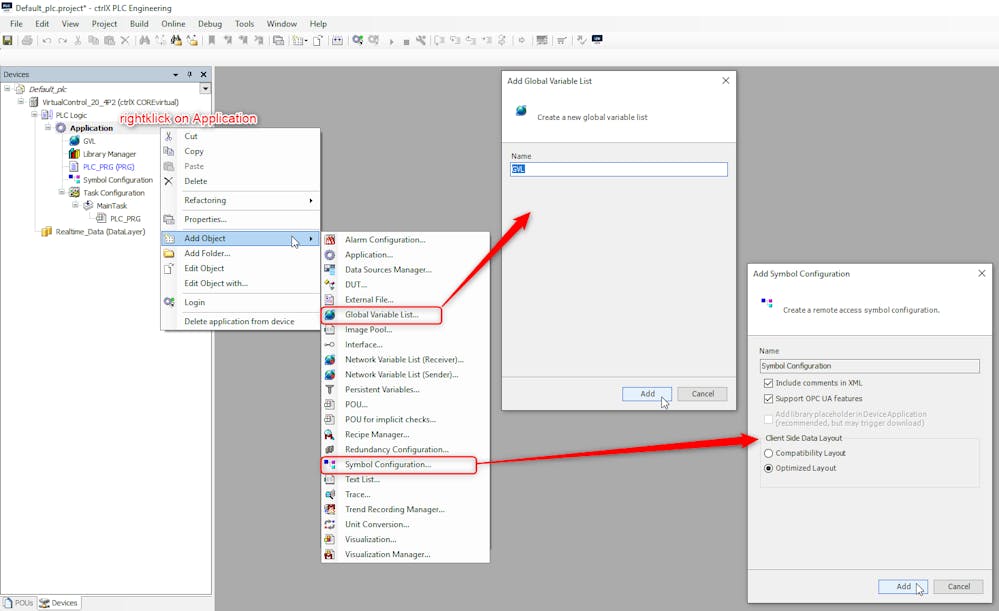Click the Print toolbar icon
999x611 pixels.
click(27, 40)
